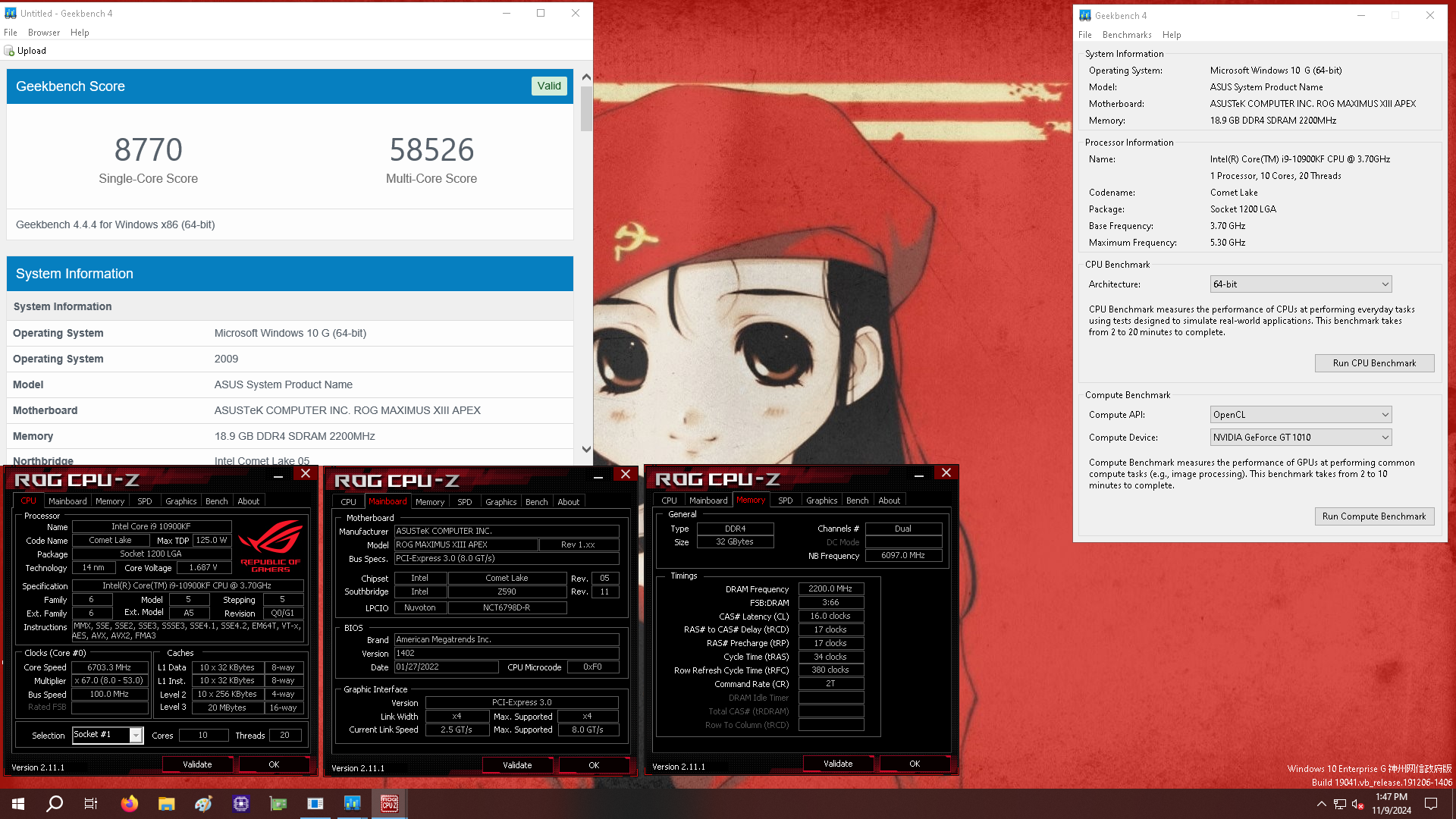Click the 58526 multi-core score
This screenshot has width=1456, height=819.
point(431,149)
